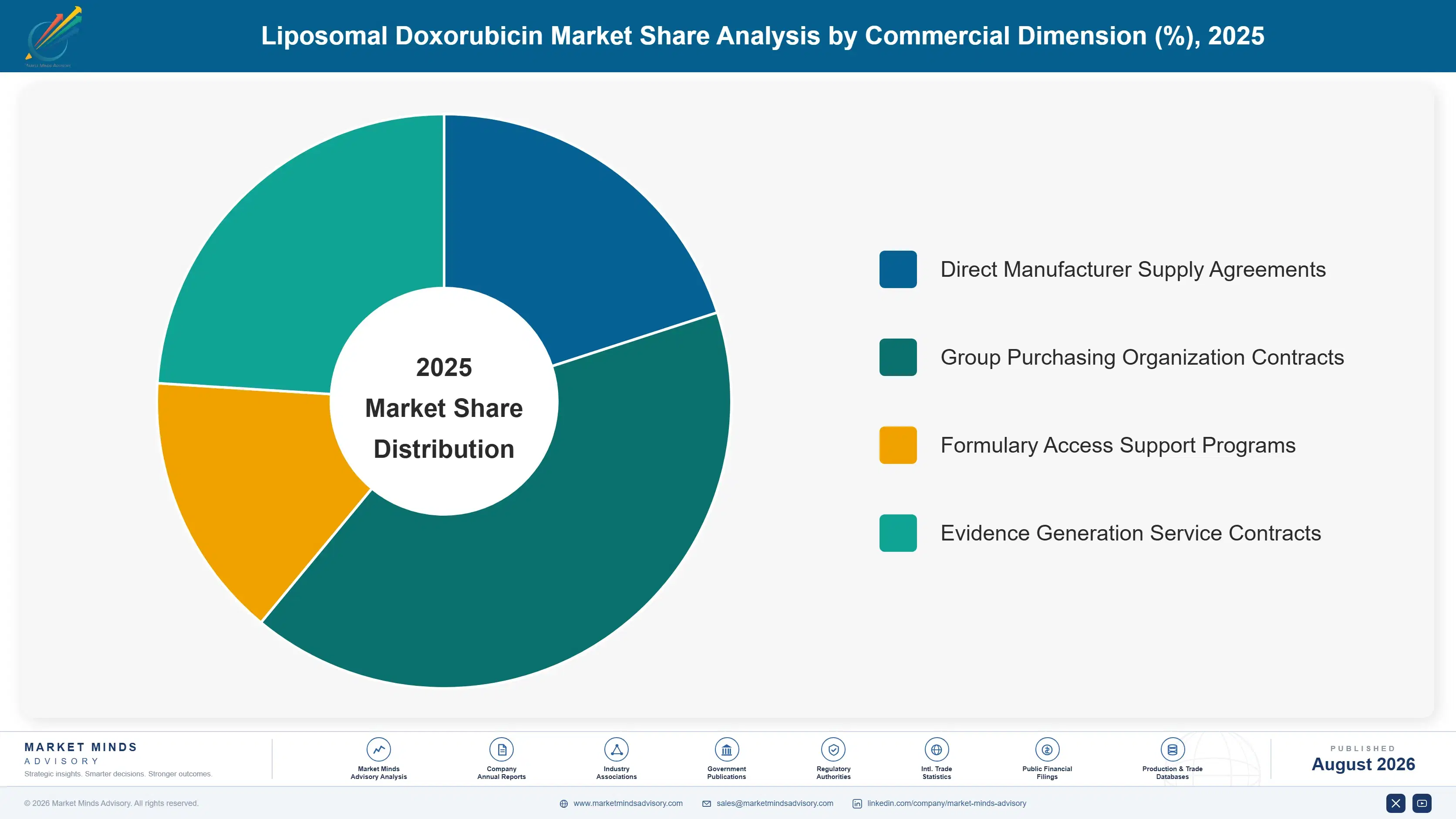
Task: Select Group Purchasing Organization Contracts swatch
Action: [x=897, y=357]
